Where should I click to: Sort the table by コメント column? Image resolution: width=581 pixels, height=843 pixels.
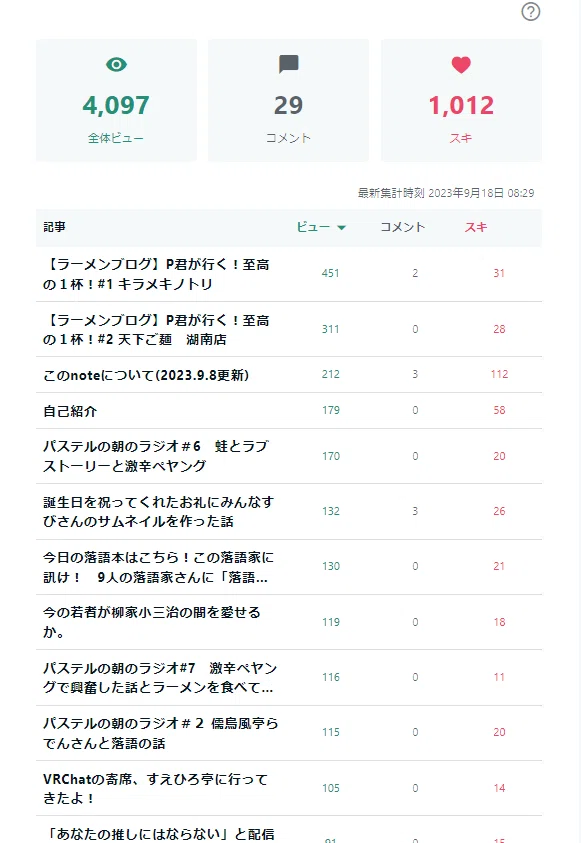click(403, 227)
